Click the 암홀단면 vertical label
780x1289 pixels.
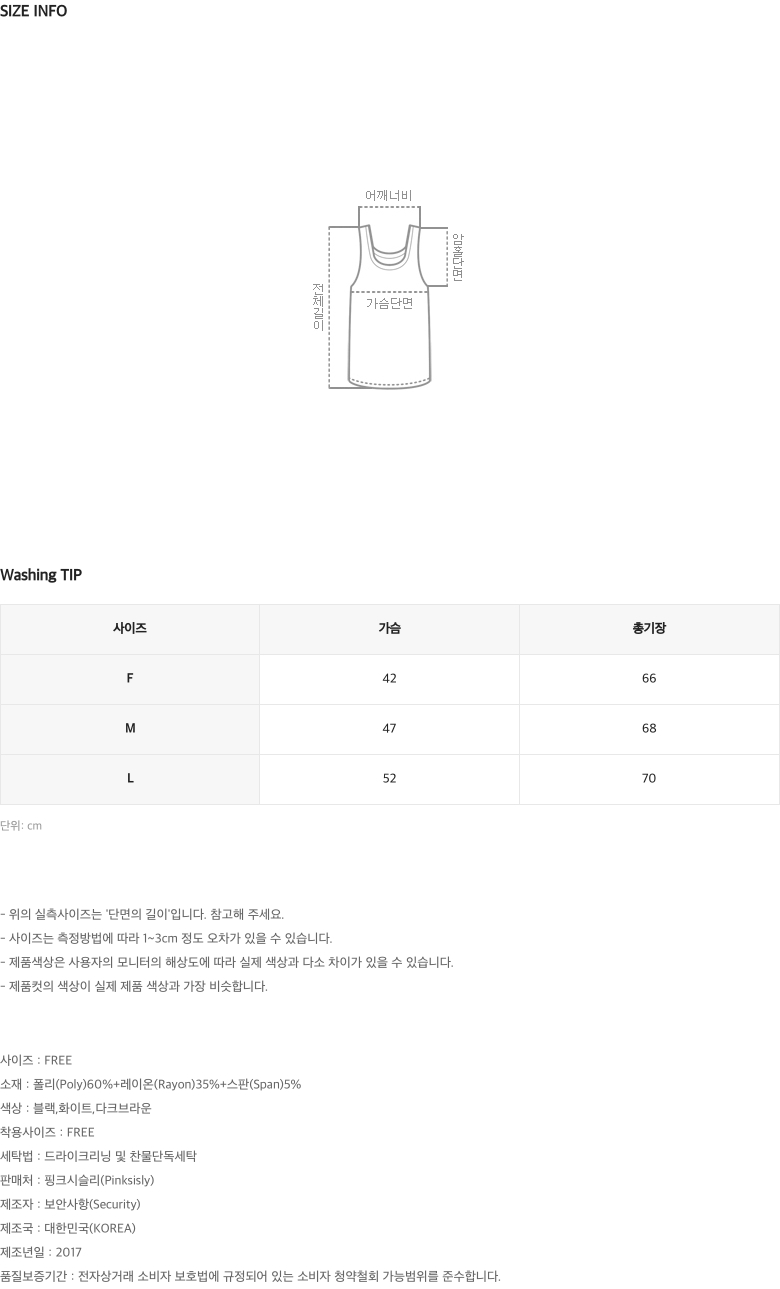(x=458, y=257)
